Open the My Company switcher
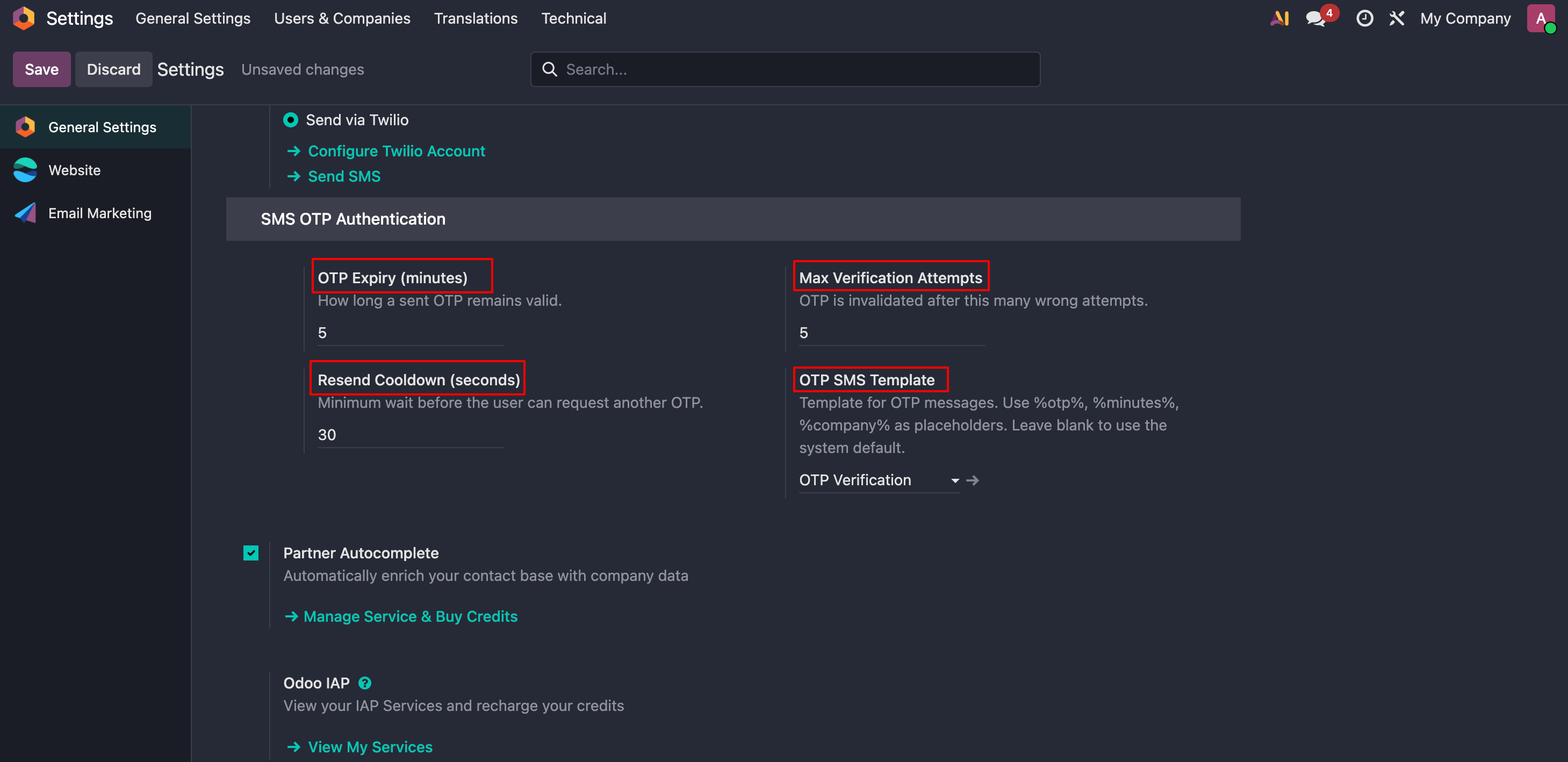The width and height of the screenshot is (1568, 762). coord(1465,18)
